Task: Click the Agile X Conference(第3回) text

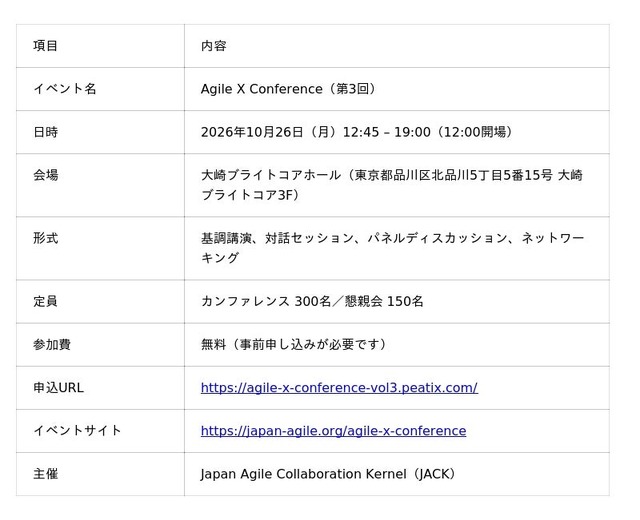Action: [289, 89]
